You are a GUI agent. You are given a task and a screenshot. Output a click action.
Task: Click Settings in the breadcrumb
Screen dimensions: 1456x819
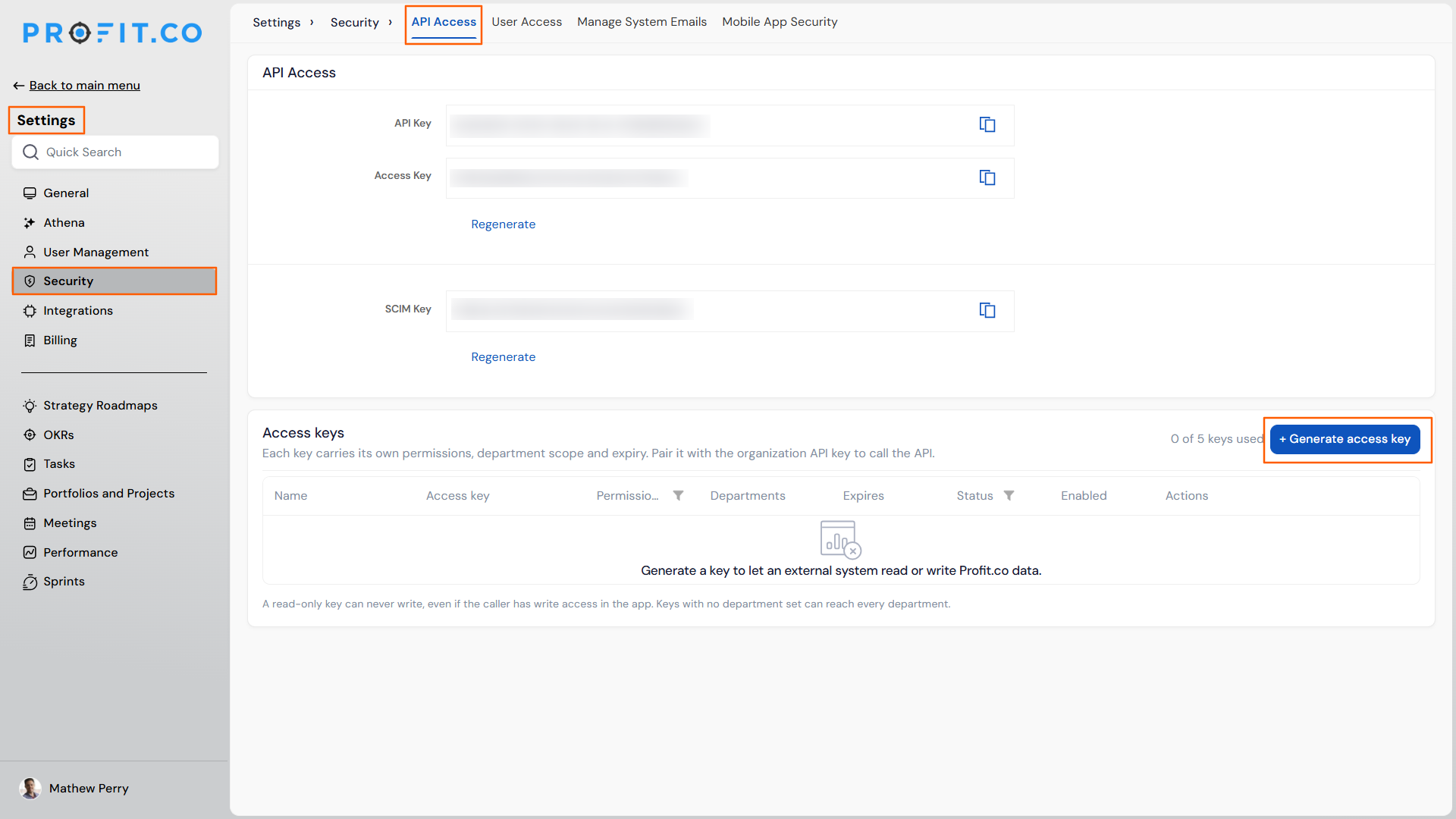coord(277,23)
